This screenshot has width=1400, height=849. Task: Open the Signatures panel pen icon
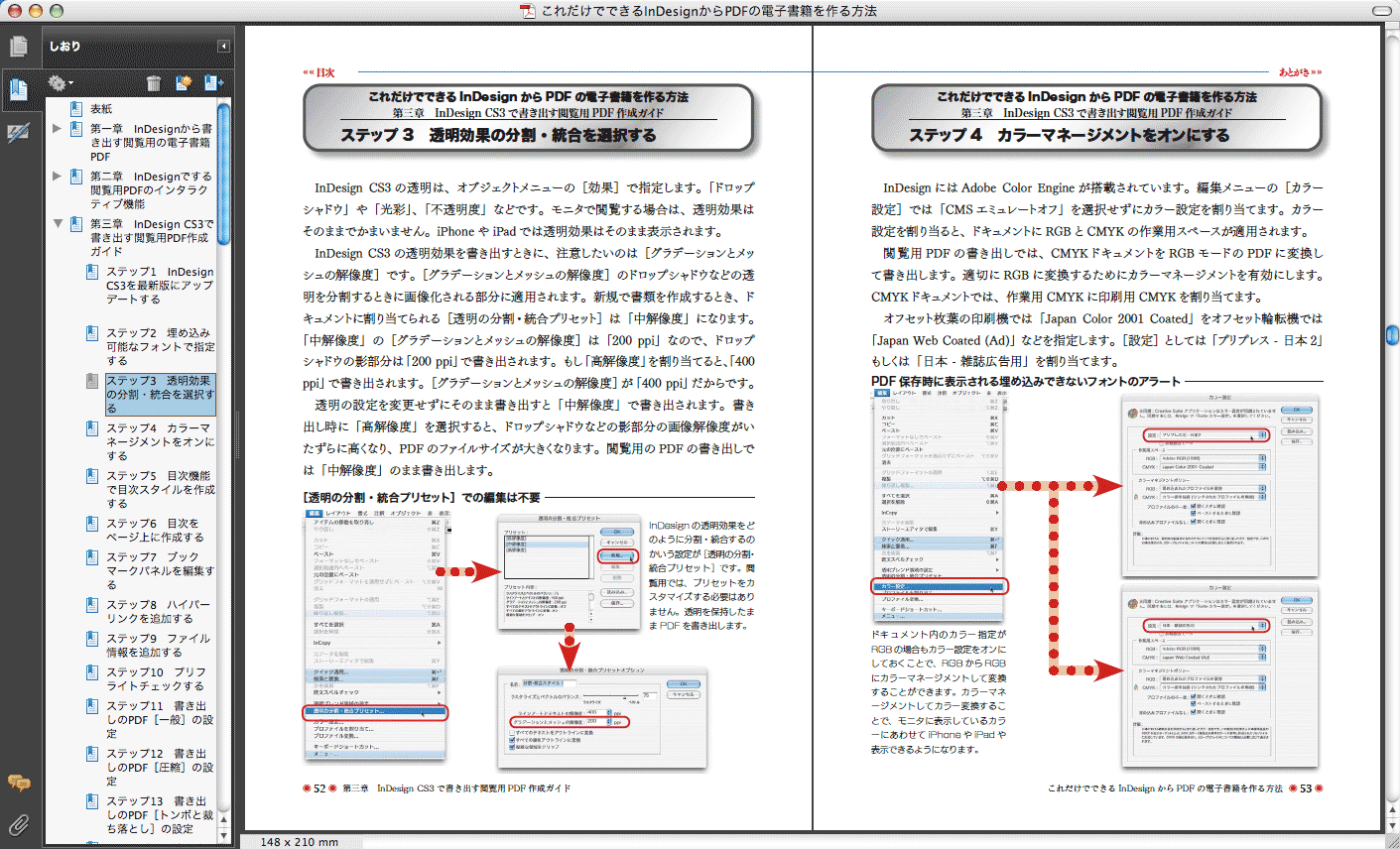(18, 132)
